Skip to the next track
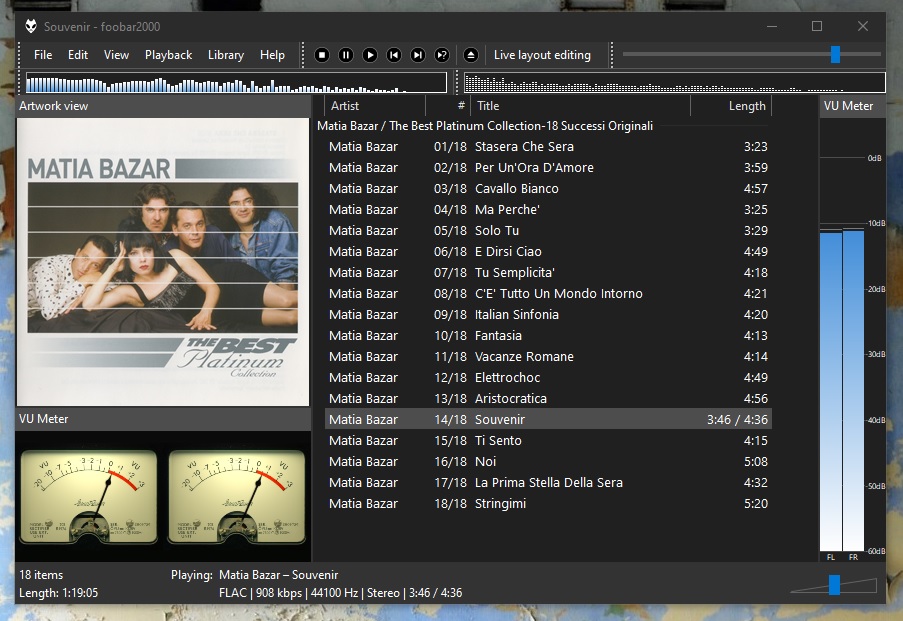The image size is (903, 621). click(x=418, y=55)
